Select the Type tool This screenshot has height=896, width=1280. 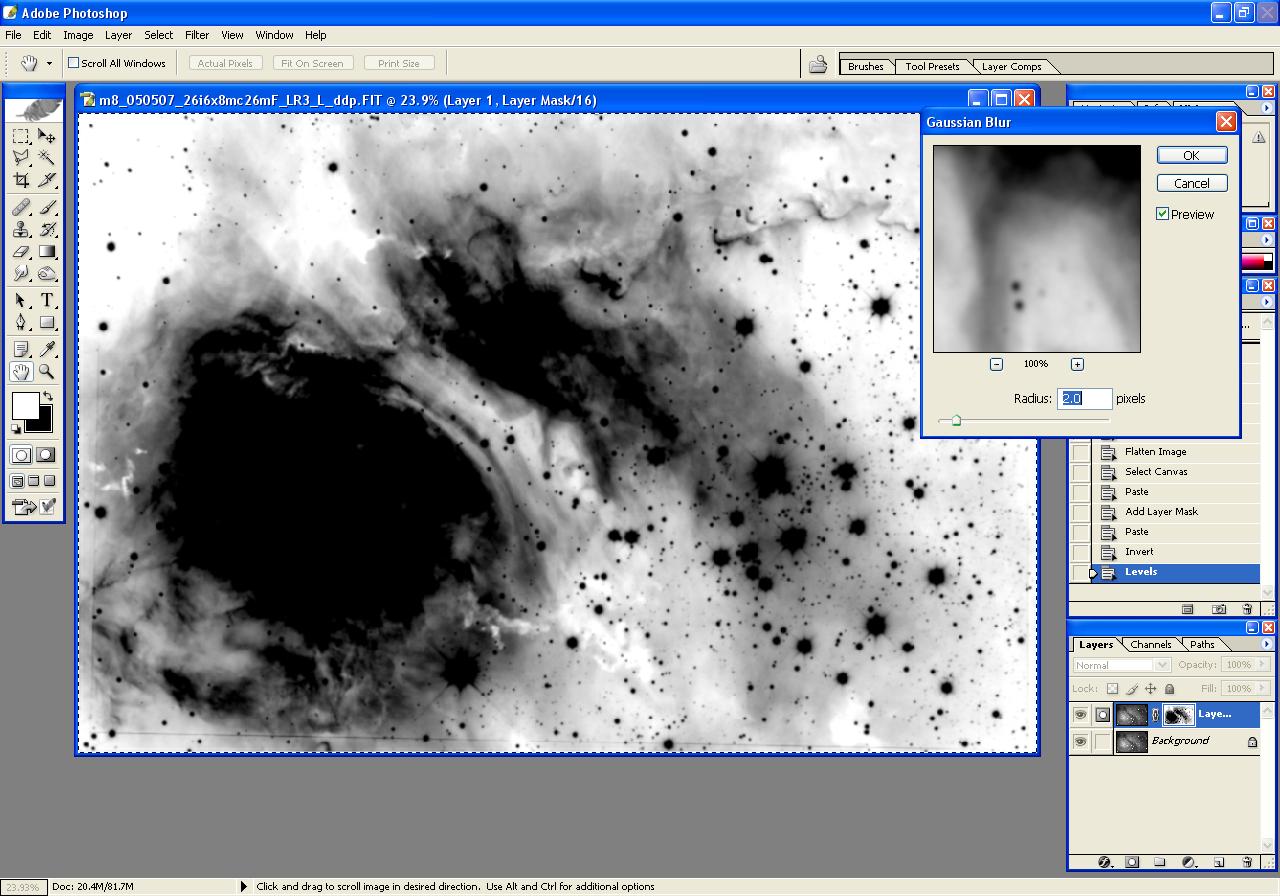[x=46, y=300]
